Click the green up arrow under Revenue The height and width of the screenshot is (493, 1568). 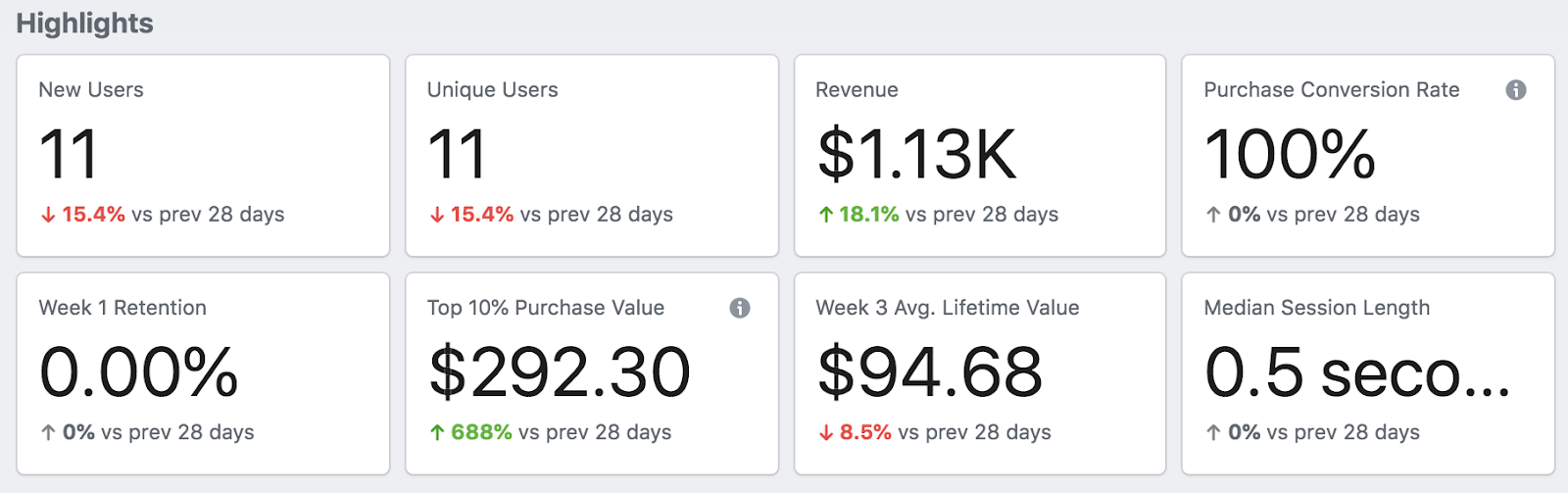pyautogui.click(x=826, y=215)
